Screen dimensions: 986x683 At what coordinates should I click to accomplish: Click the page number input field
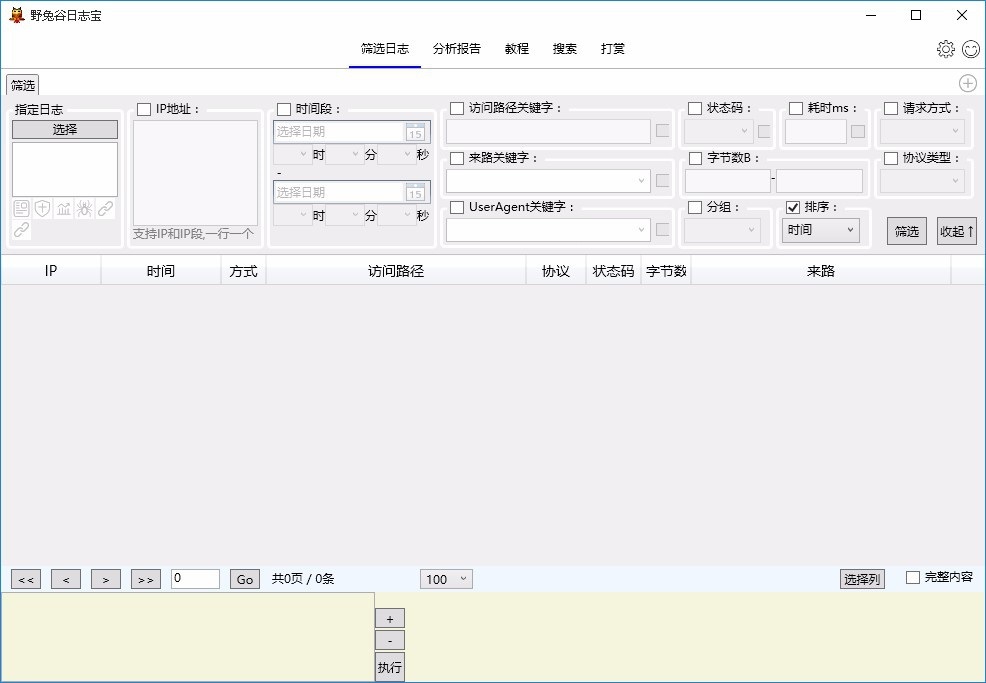coord(194,578)
